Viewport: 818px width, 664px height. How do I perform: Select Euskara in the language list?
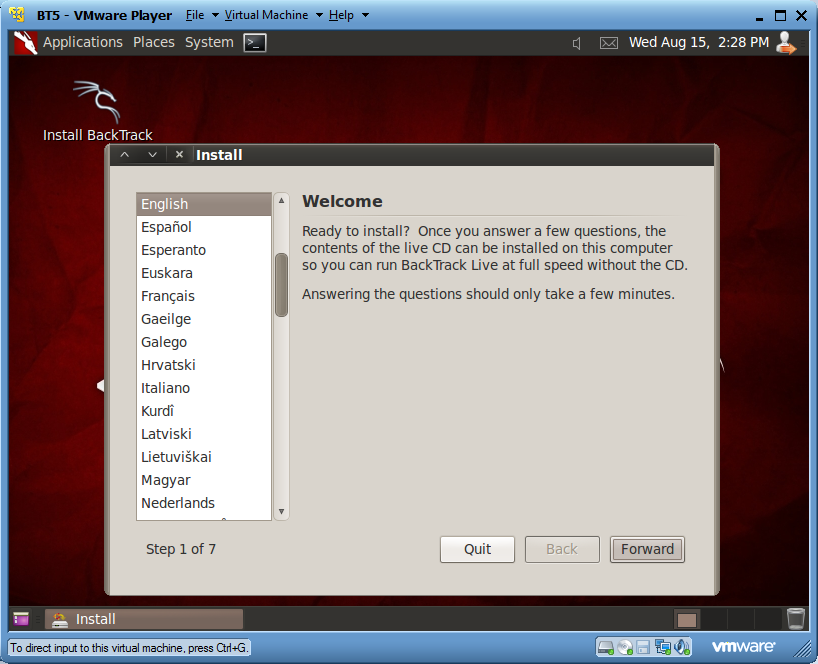[x=204, y=273]
